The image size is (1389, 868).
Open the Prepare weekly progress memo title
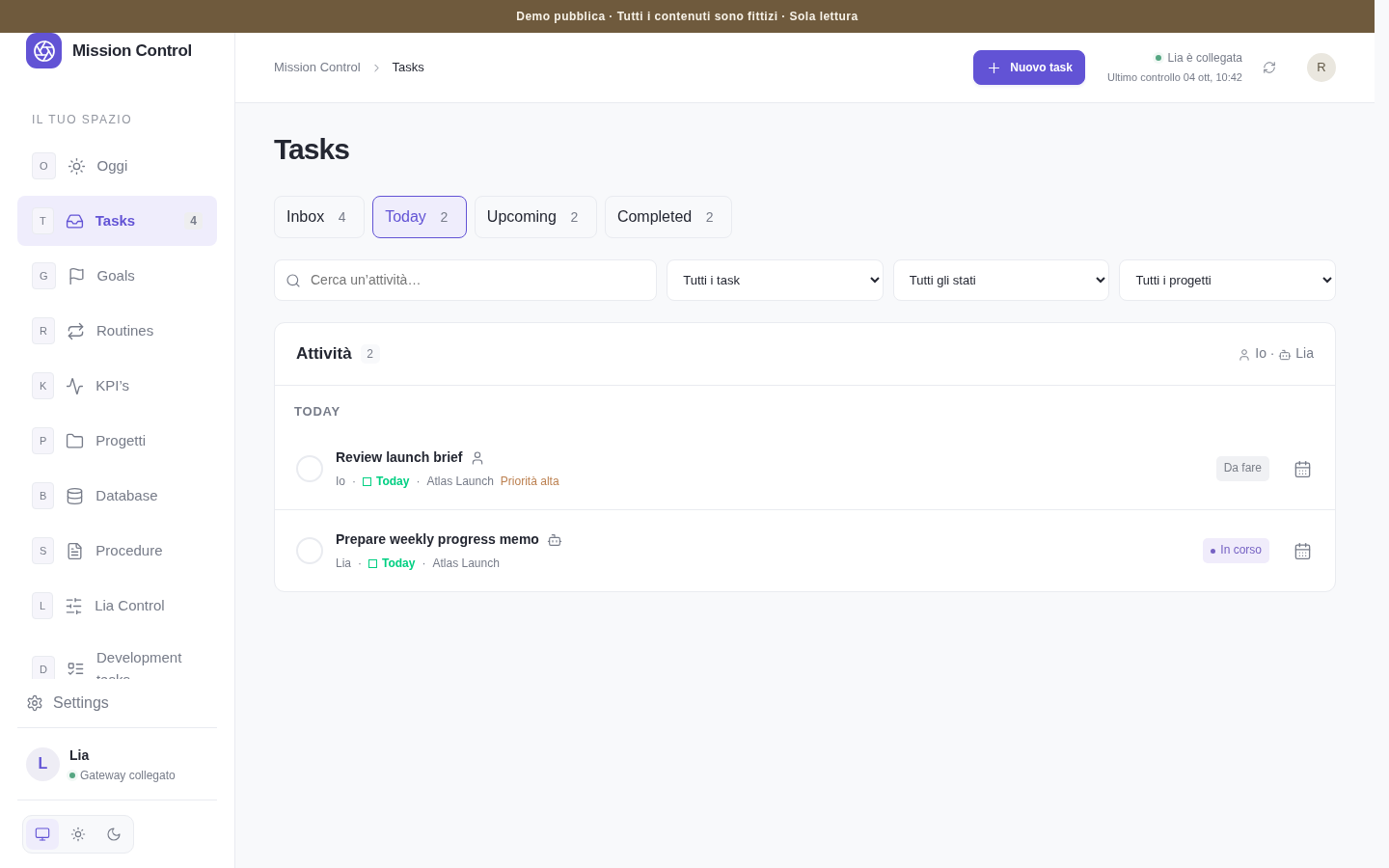pos(437,539)
